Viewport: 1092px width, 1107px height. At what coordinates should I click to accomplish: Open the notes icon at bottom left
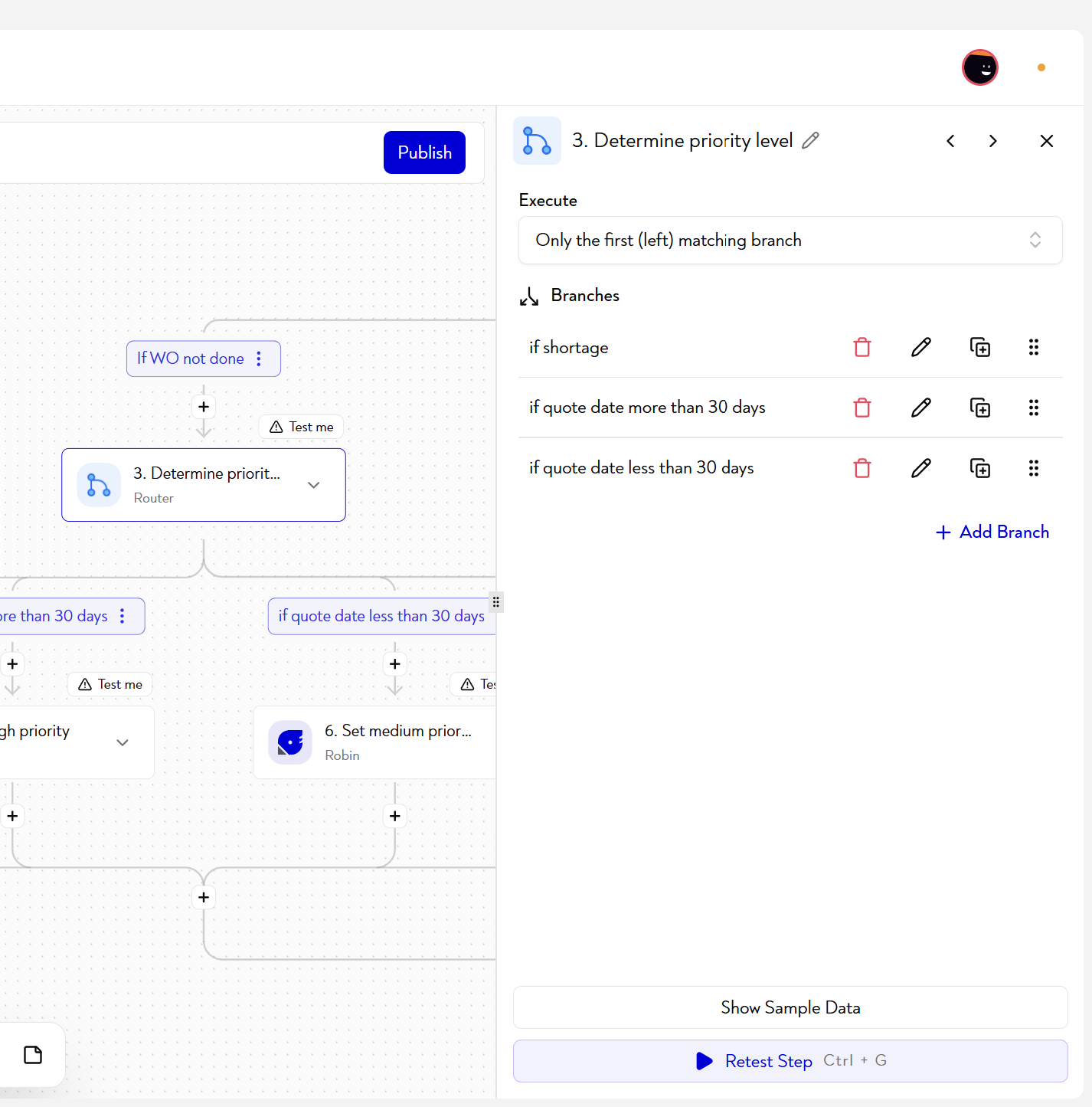click(33, 1055)
